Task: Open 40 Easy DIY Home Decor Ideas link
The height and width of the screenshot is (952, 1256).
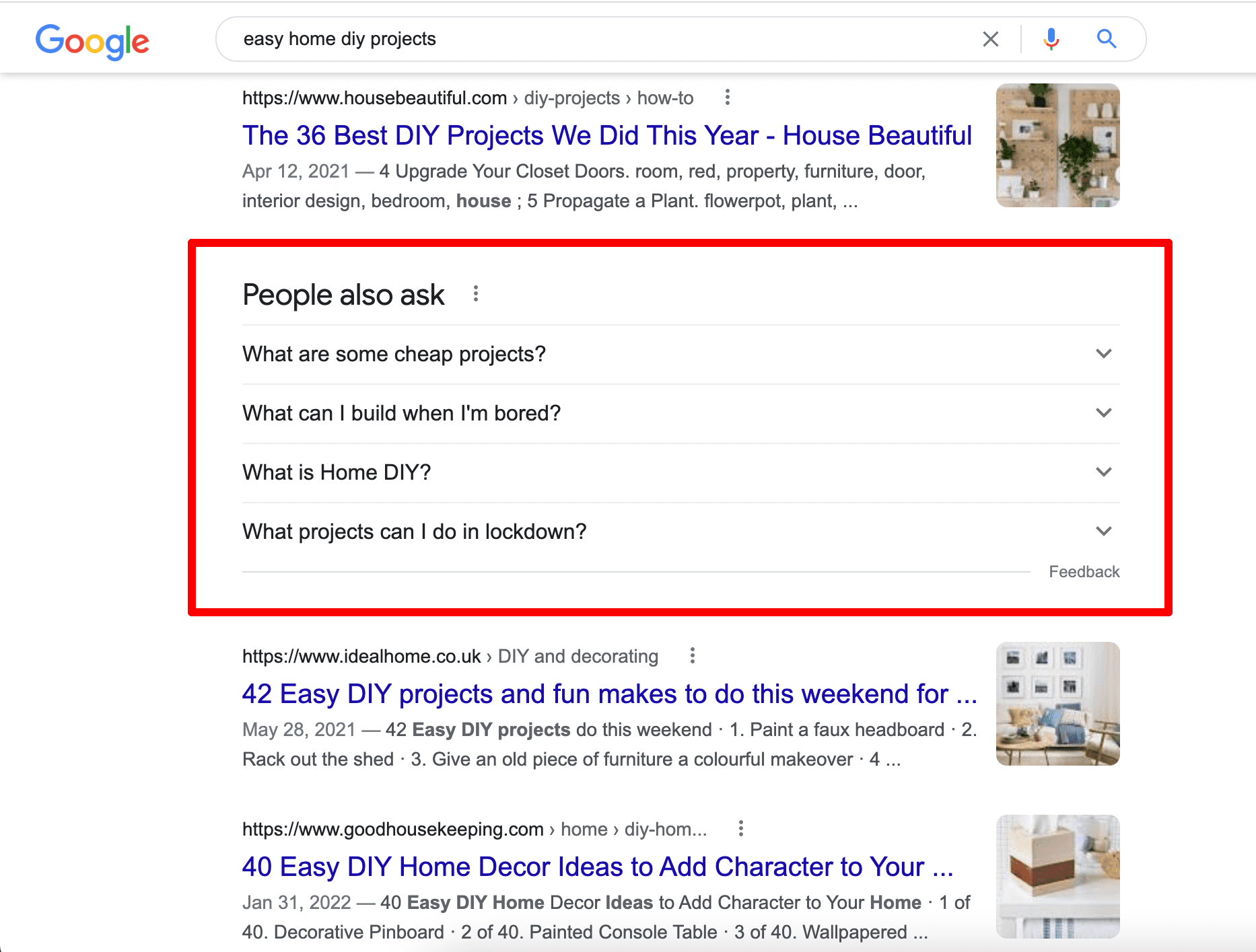Action: [598, 867]
